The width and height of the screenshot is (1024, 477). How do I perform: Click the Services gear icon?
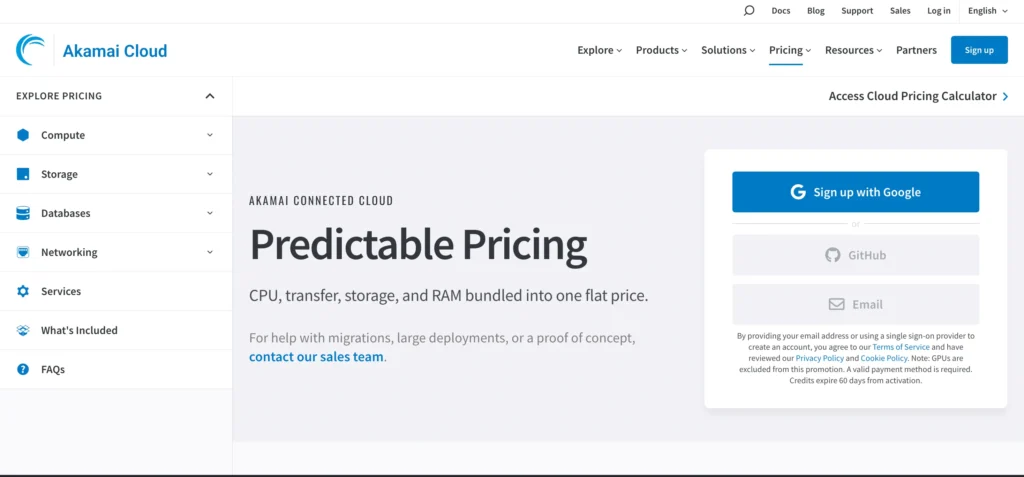tap(23, 291)
